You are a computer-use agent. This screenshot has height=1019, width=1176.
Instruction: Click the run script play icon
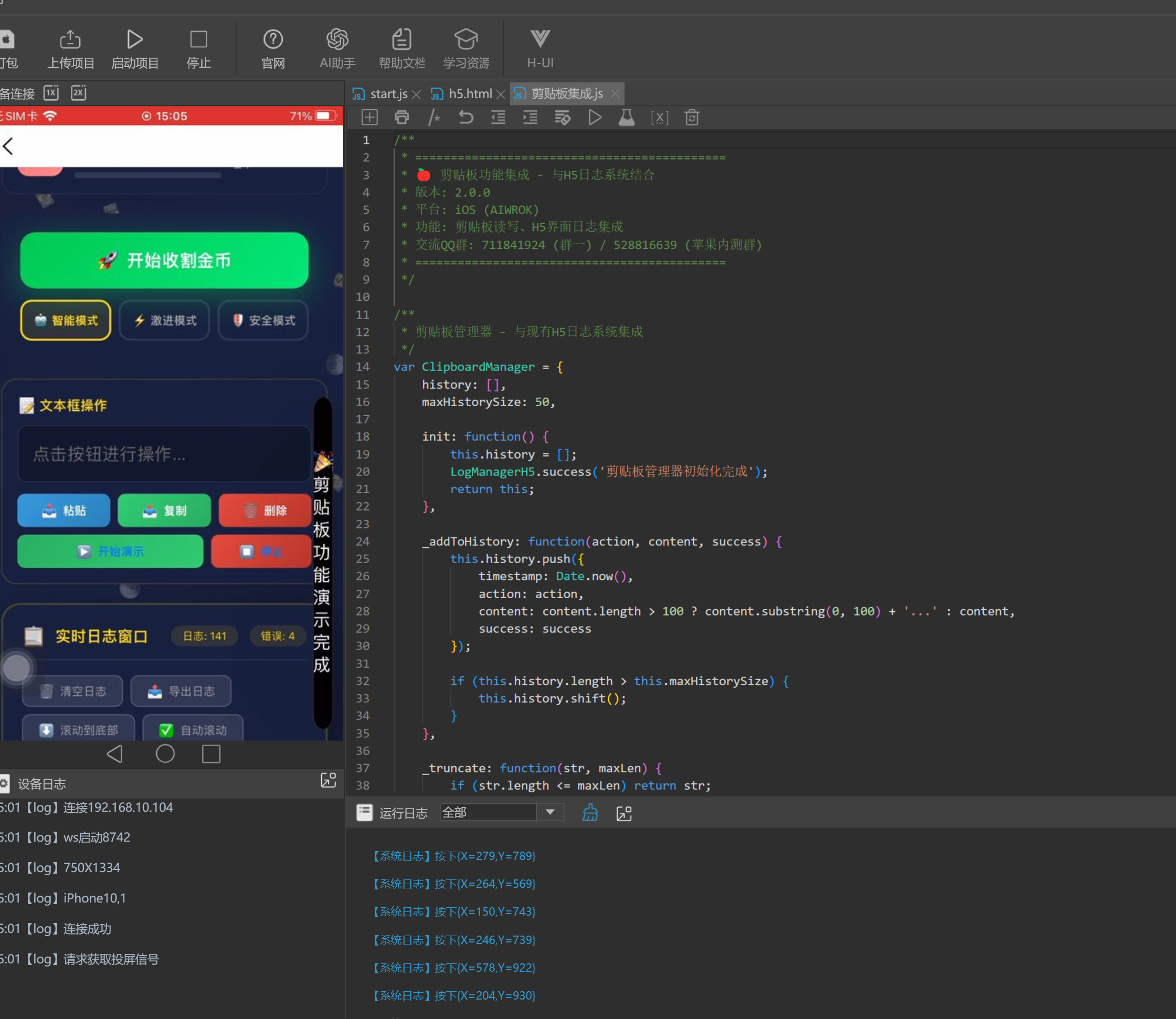click(x=595, y=117)
